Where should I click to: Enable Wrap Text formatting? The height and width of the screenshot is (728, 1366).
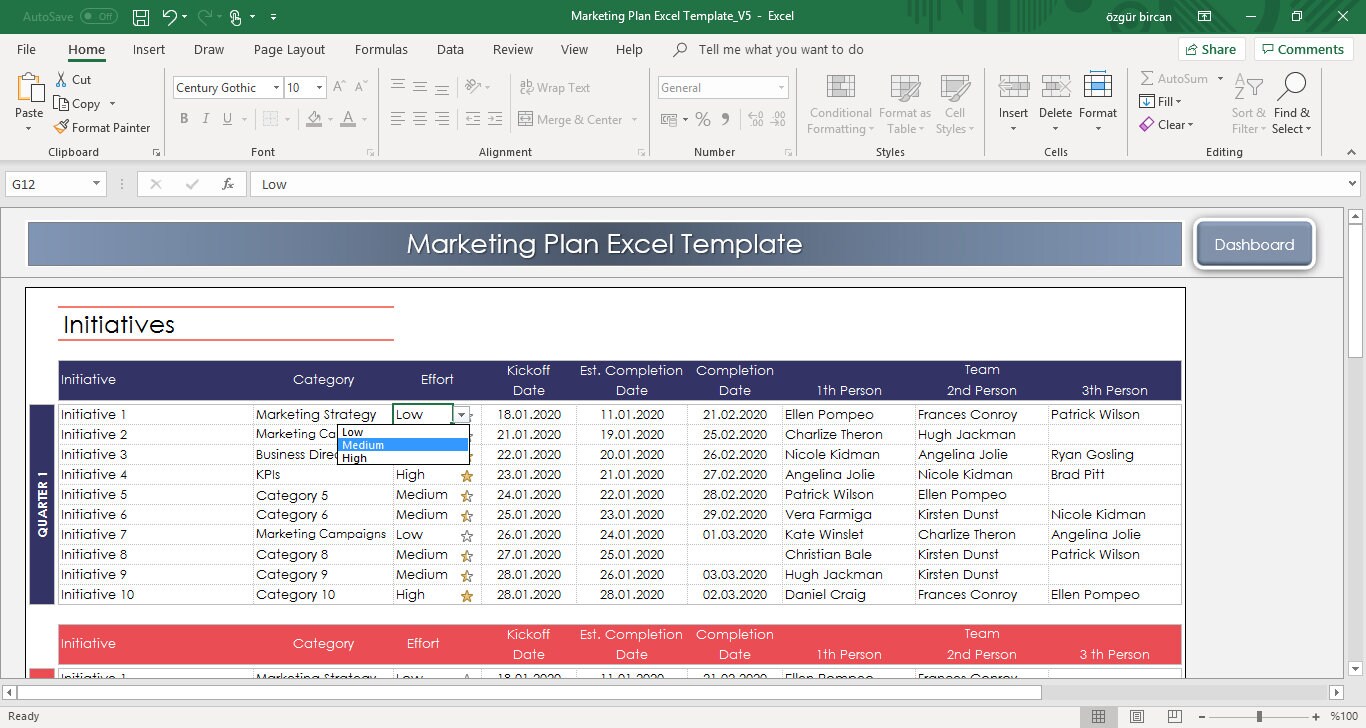tap(555, 87)
